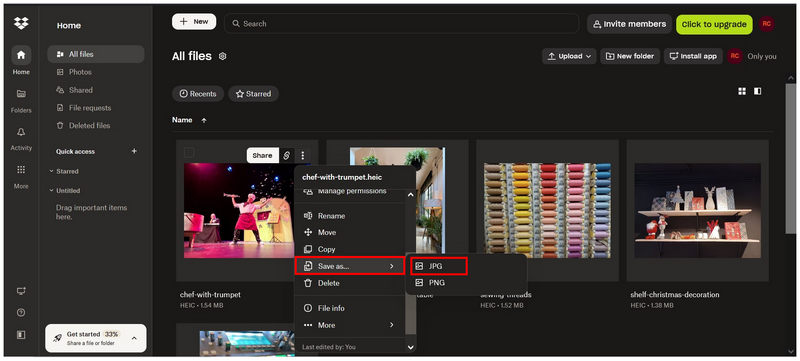The height and width of the screenshot is (361, 800).
Task: Click the Dropbox logo icon
Action: [x=21, y=23]
